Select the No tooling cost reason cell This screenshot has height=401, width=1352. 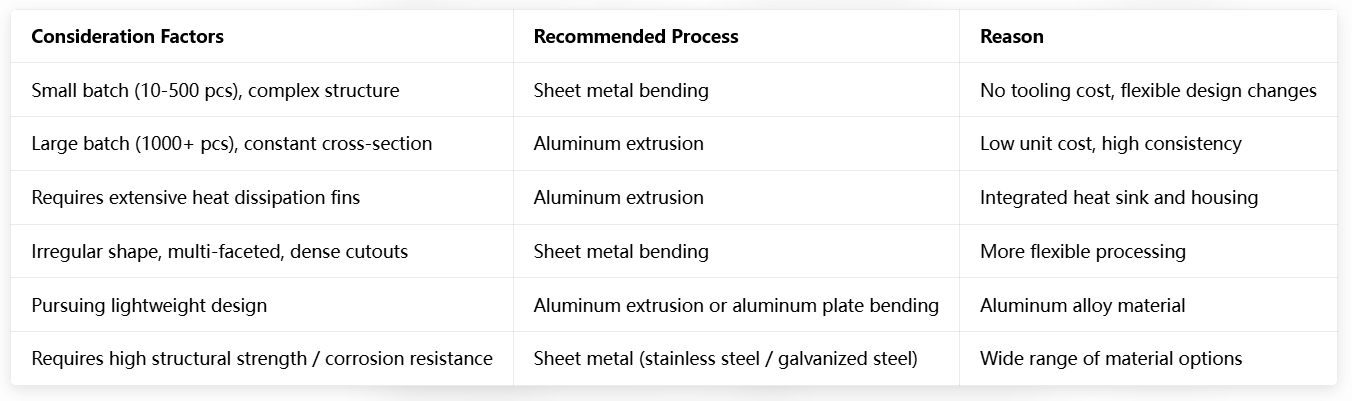point(1148,91)
